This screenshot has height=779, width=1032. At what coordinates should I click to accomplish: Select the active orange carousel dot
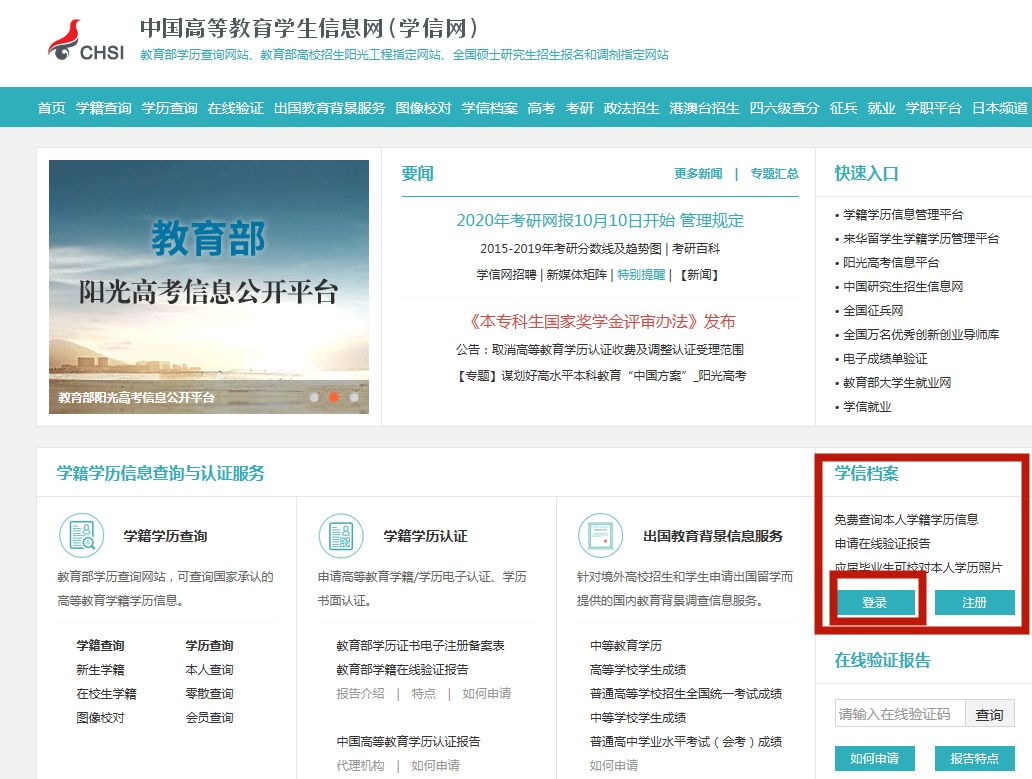pos(334,397)
